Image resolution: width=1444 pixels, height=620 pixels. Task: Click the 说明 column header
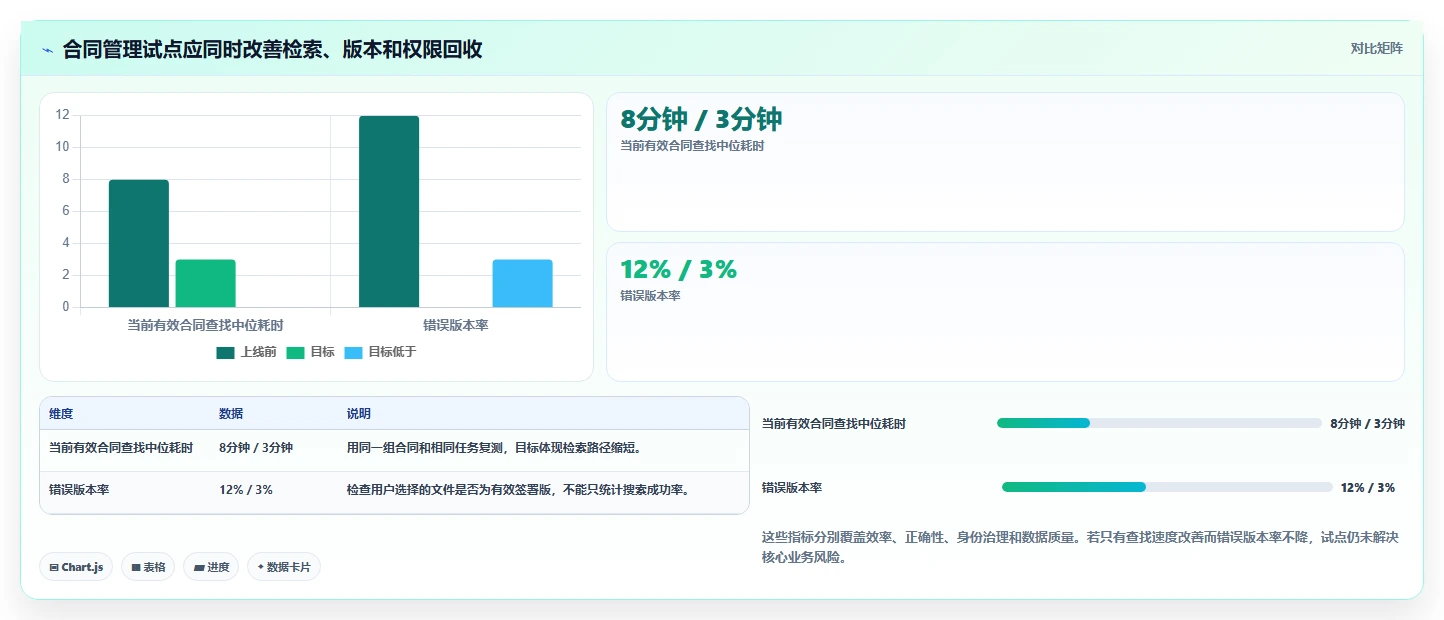coord(359,414)
